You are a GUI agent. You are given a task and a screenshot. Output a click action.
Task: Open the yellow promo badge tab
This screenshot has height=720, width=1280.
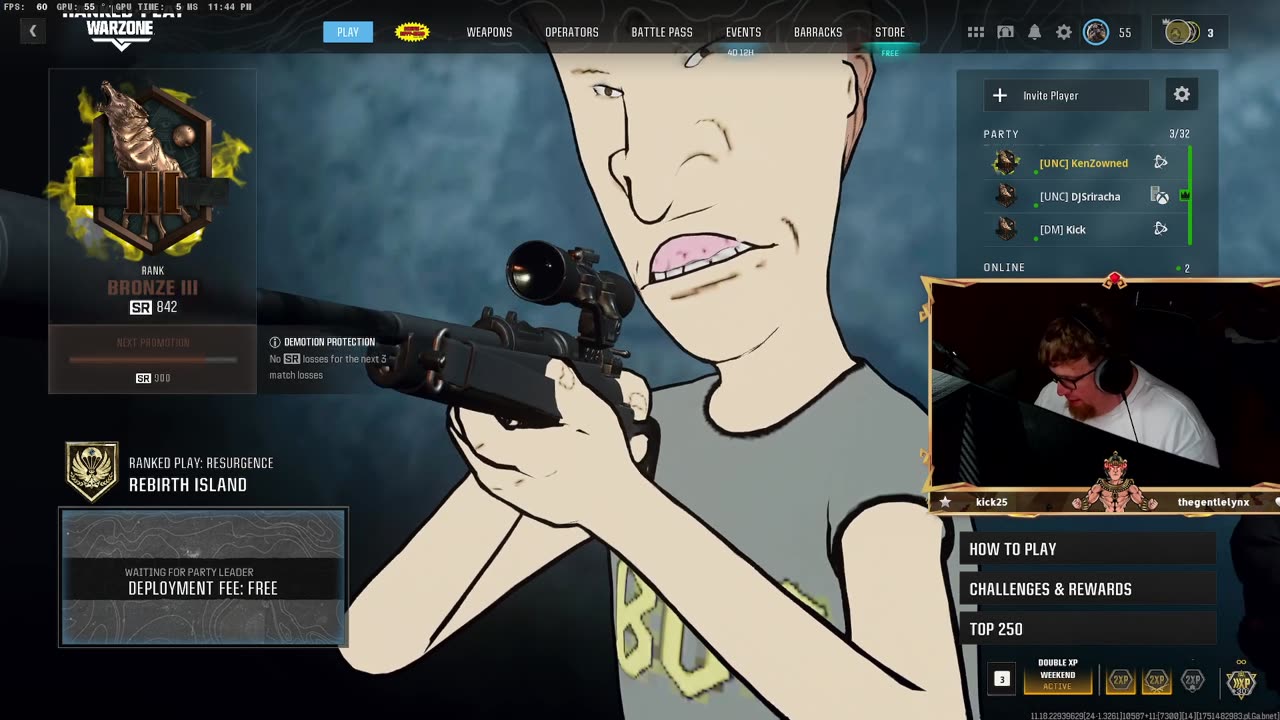pos(412,32)
